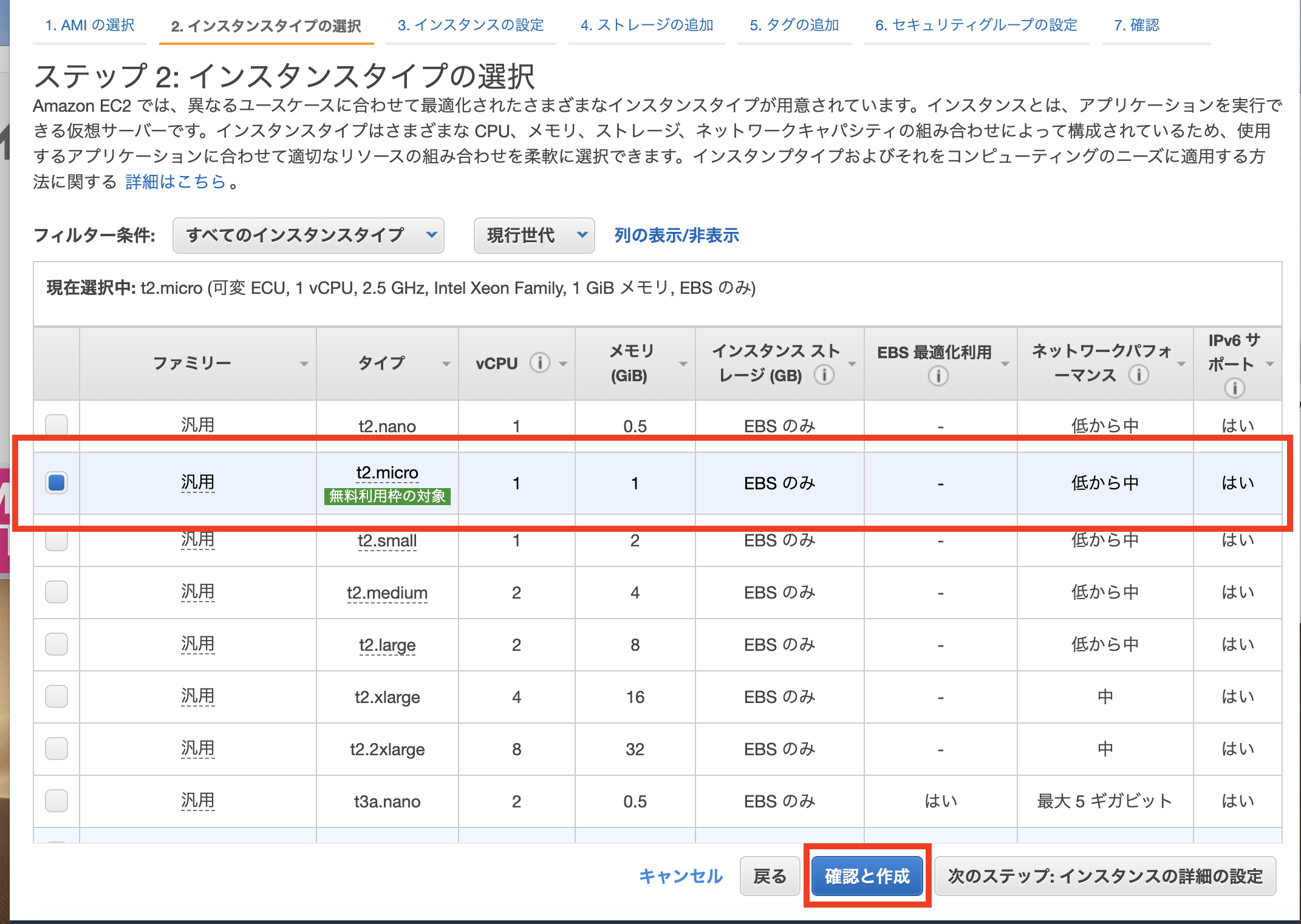Click t2.large type name
This screenshot has height=924, width=1301.
388,645
